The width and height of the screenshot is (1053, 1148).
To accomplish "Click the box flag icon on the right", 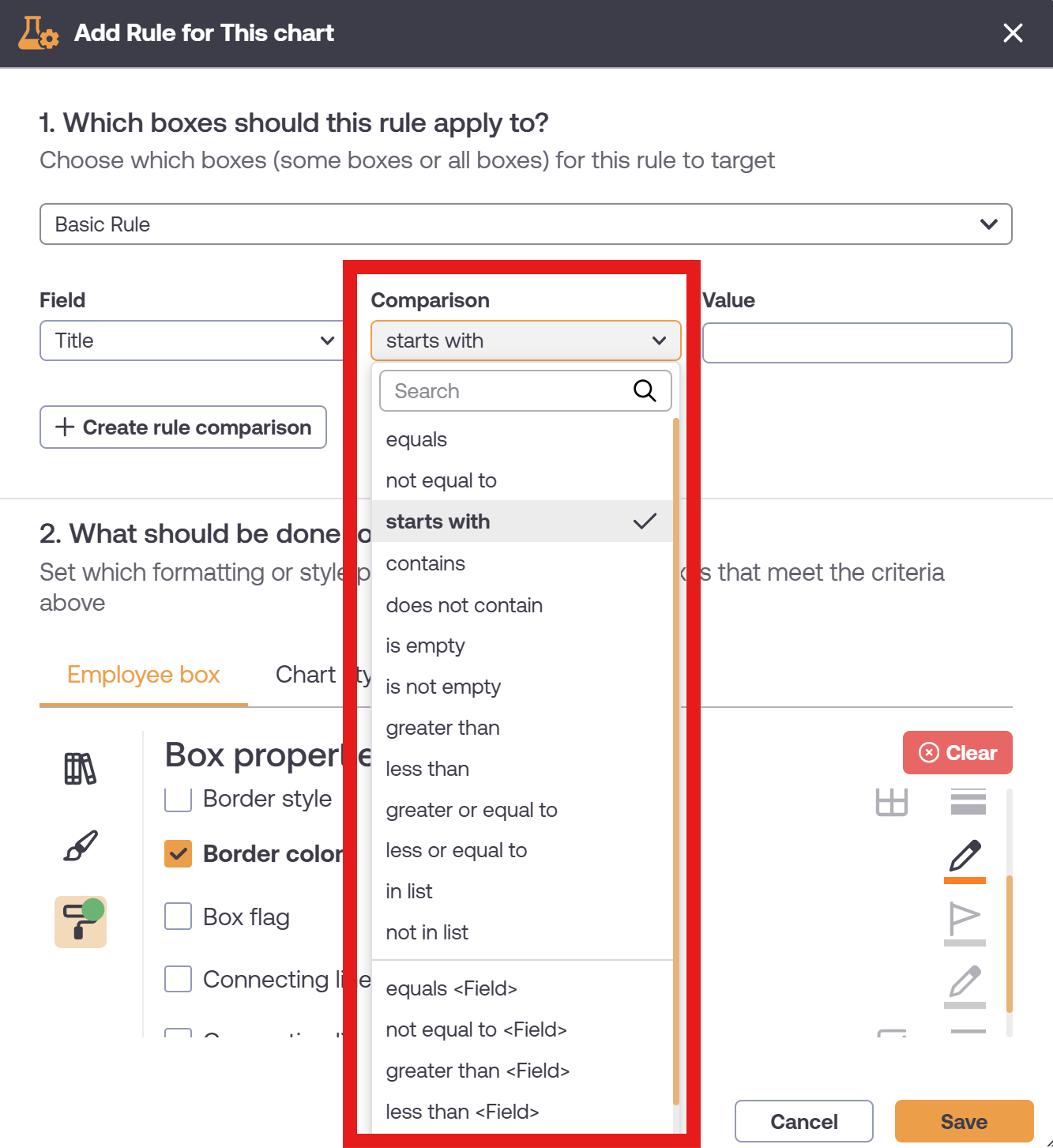I will (965, 923).
